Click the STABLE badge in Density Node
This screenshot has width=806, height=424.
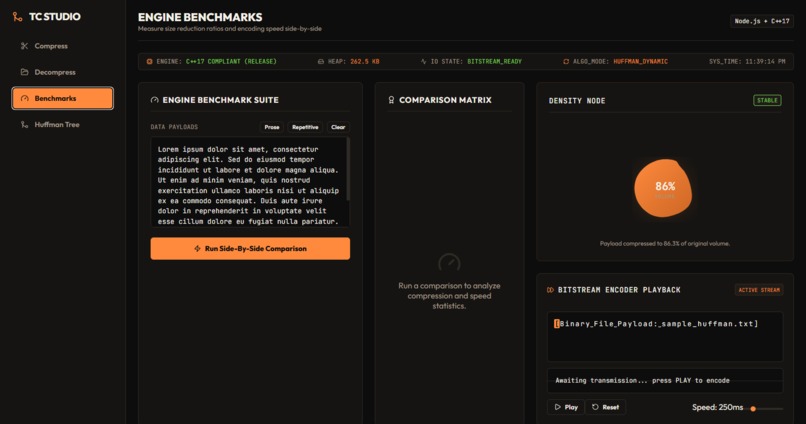[x=767, y=100]
